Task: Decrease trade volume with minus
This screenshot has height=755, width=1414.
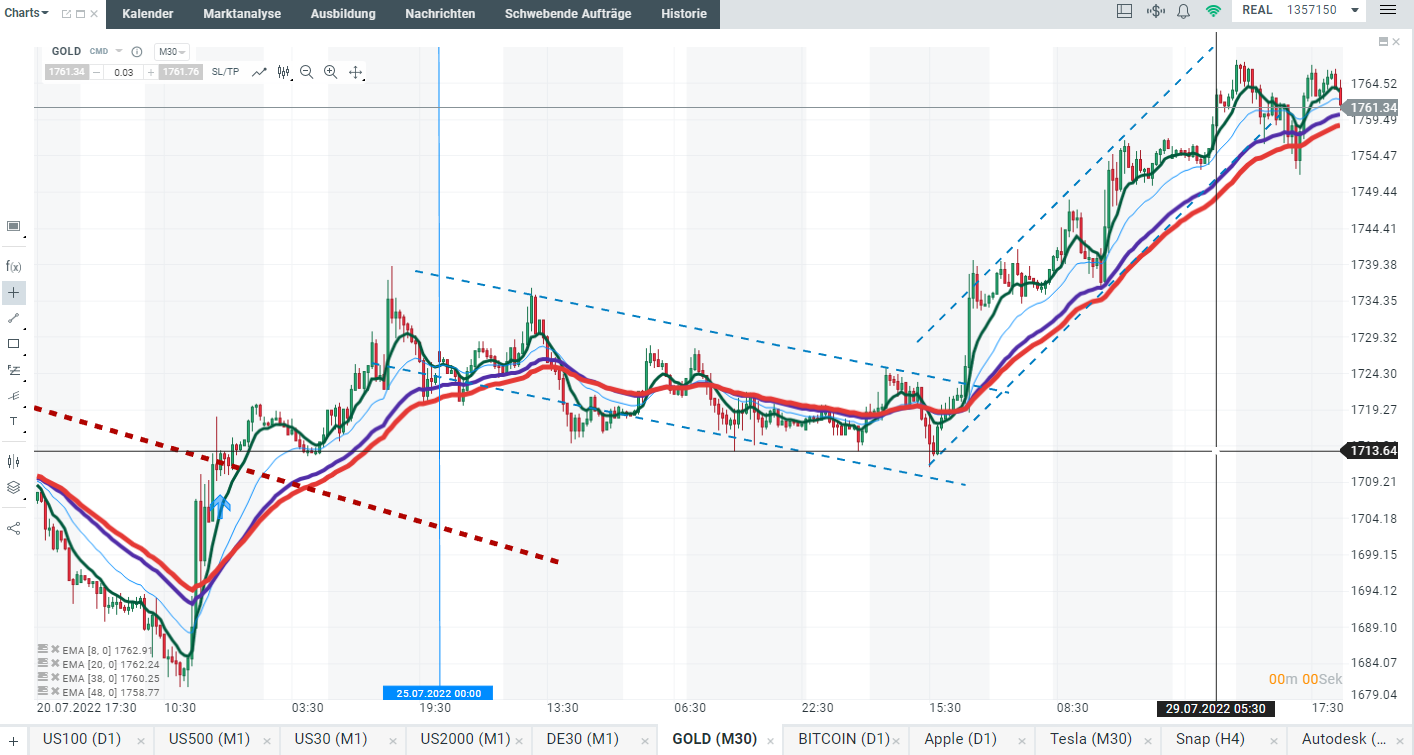Action: point(97,72)
